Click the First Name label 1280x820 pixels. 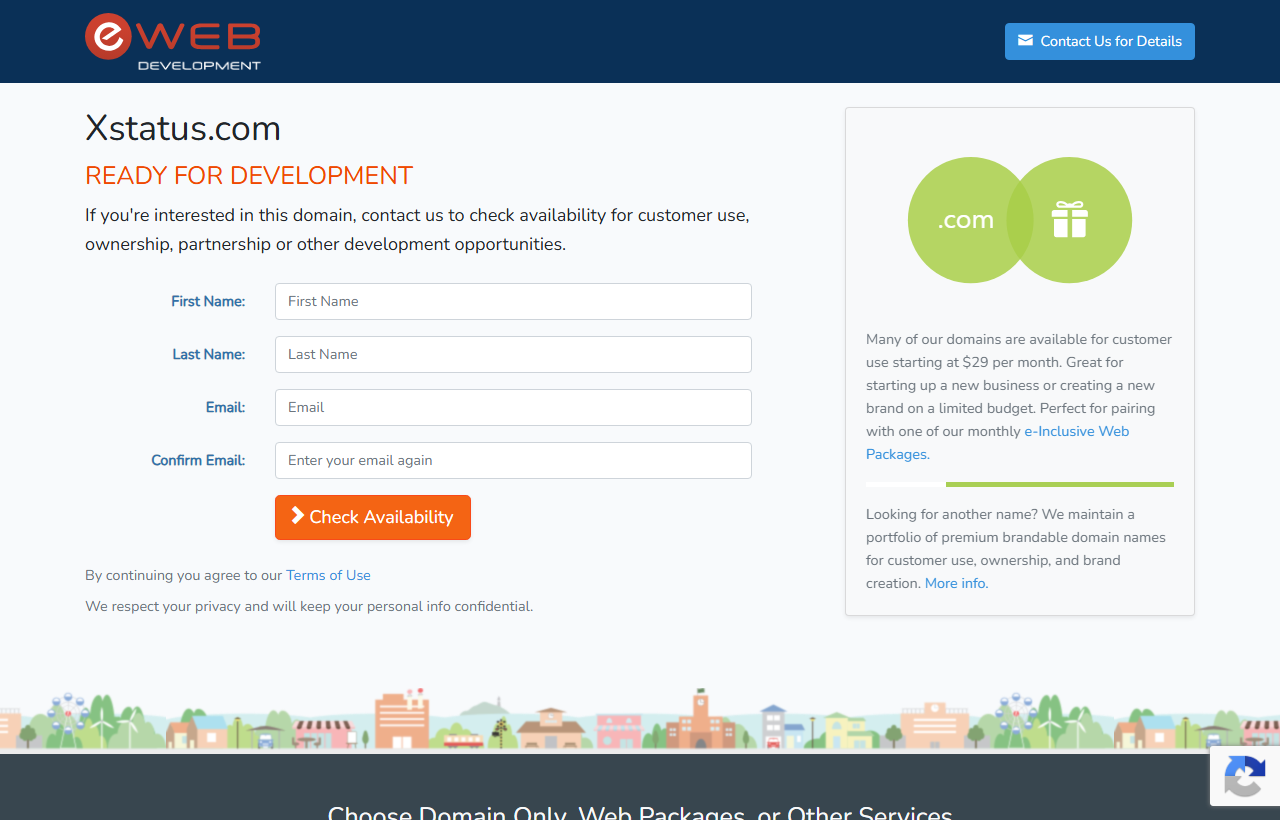point(208,301)
